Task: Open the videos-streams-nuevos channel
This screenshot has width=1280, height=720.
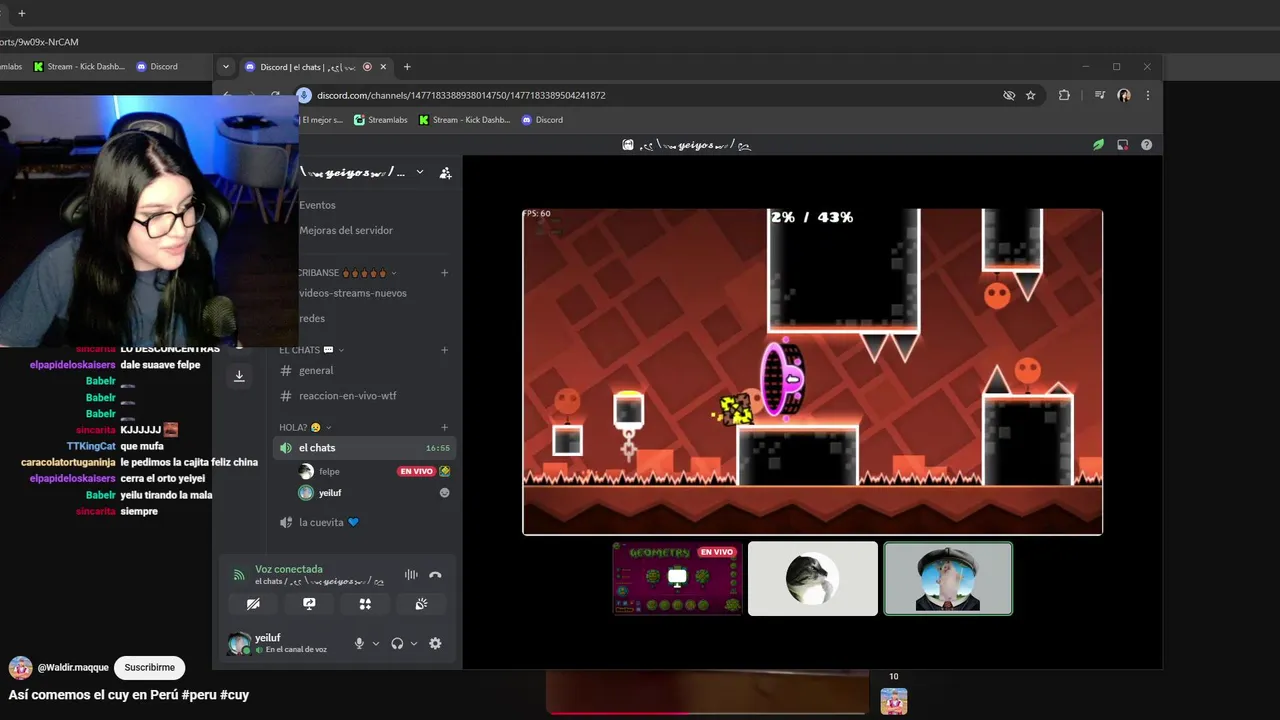Action: [353, 293]
